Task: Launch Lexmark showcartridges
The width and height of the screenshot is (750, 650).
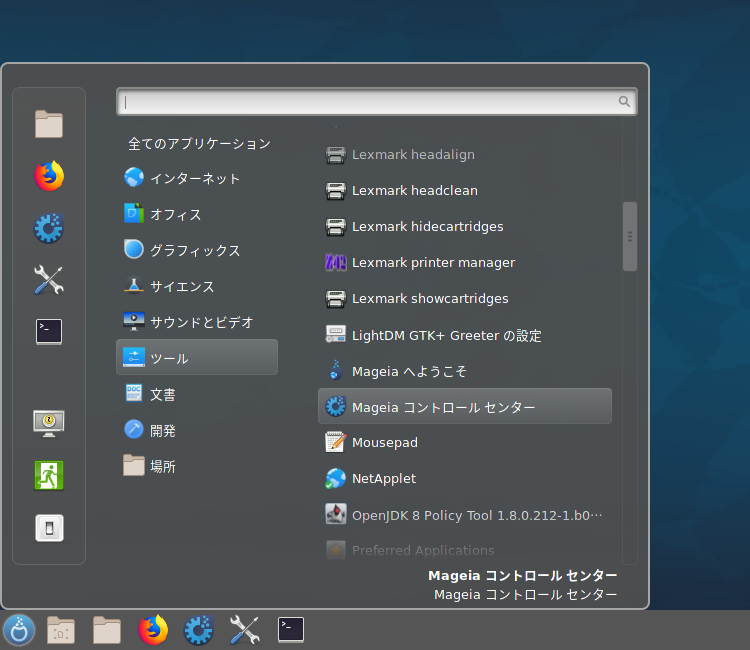Action: click(x=465, y=298)
